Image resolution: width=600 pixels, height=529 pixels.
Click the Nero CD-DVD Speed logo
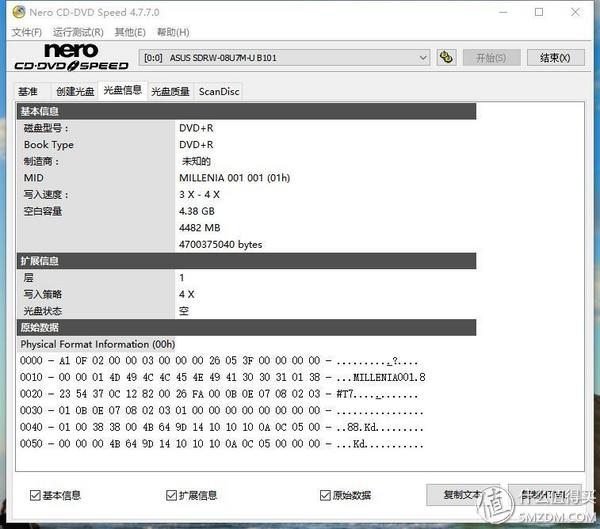click(x=72, y=57)
